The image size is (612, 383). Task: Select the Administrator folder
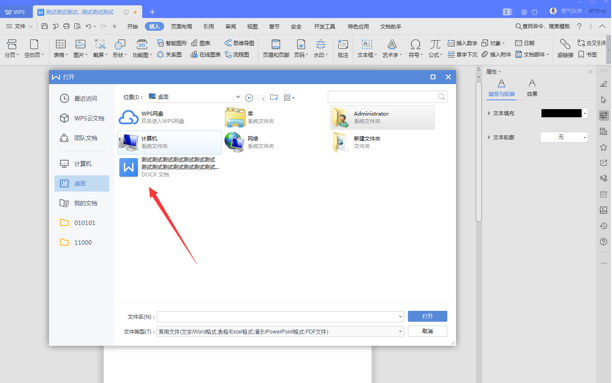382,117
